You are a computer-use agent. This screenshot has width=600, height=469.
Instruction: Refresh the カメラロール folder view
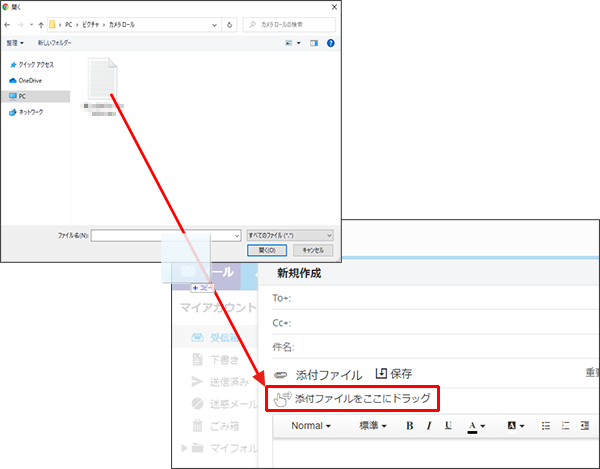coord(231,24)
